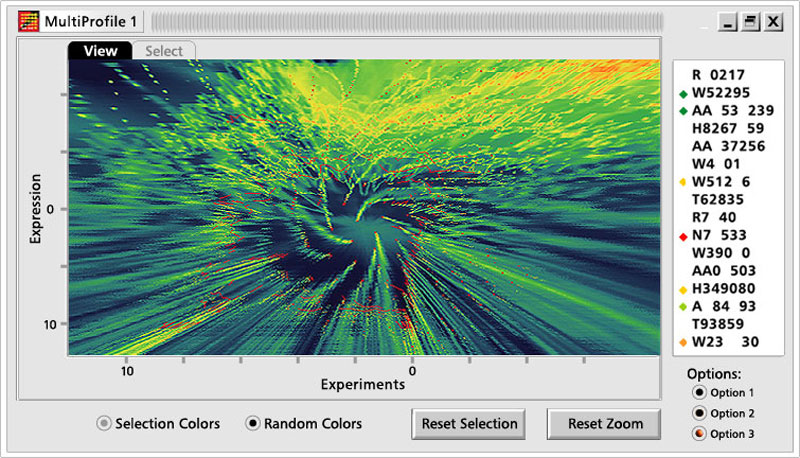Screen dimensions: 800x458
Task: Click orange diamond marker beside W23 30
Action: (683, 343)
